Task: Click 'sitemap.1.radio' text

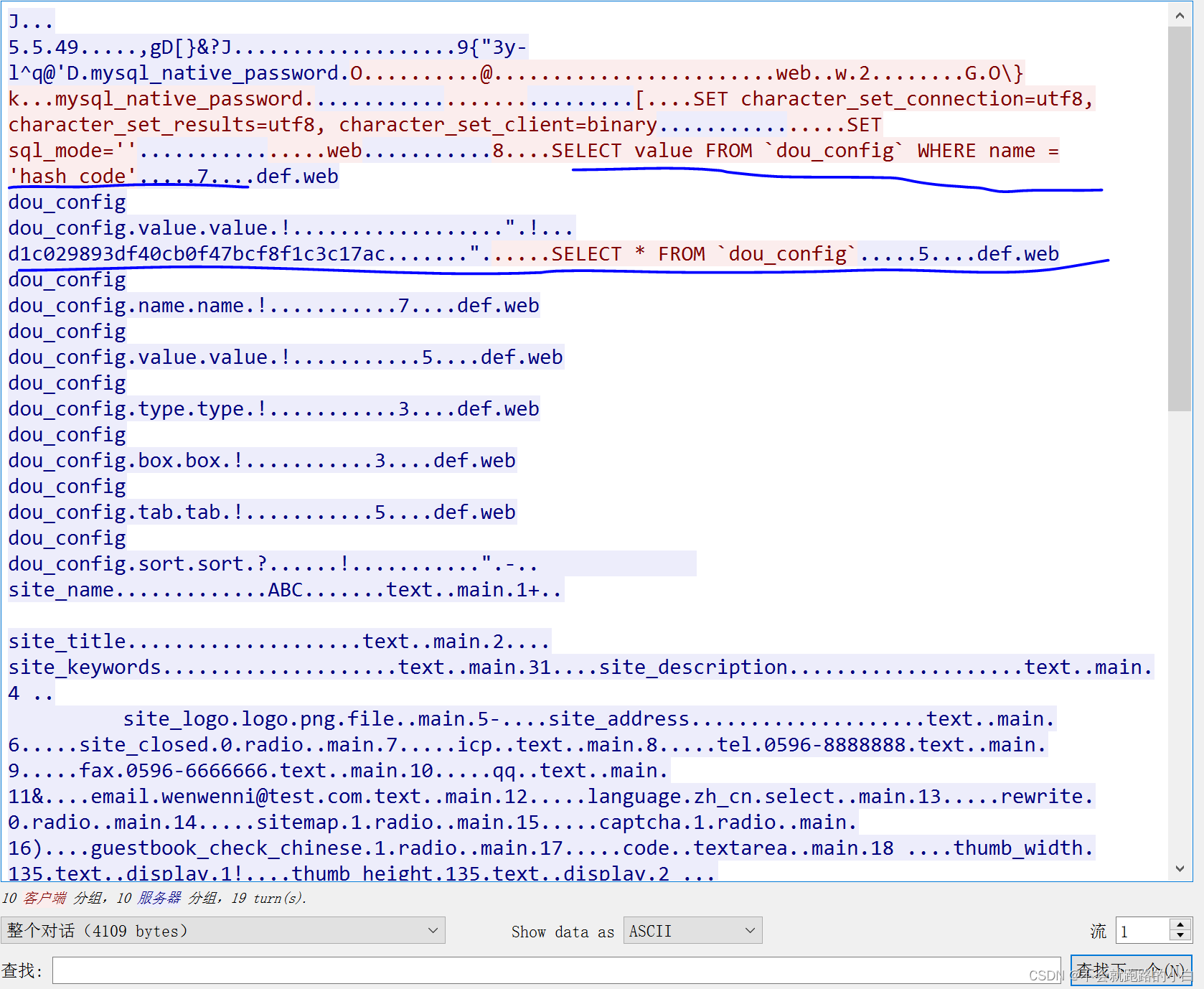Action: point(345,822)
